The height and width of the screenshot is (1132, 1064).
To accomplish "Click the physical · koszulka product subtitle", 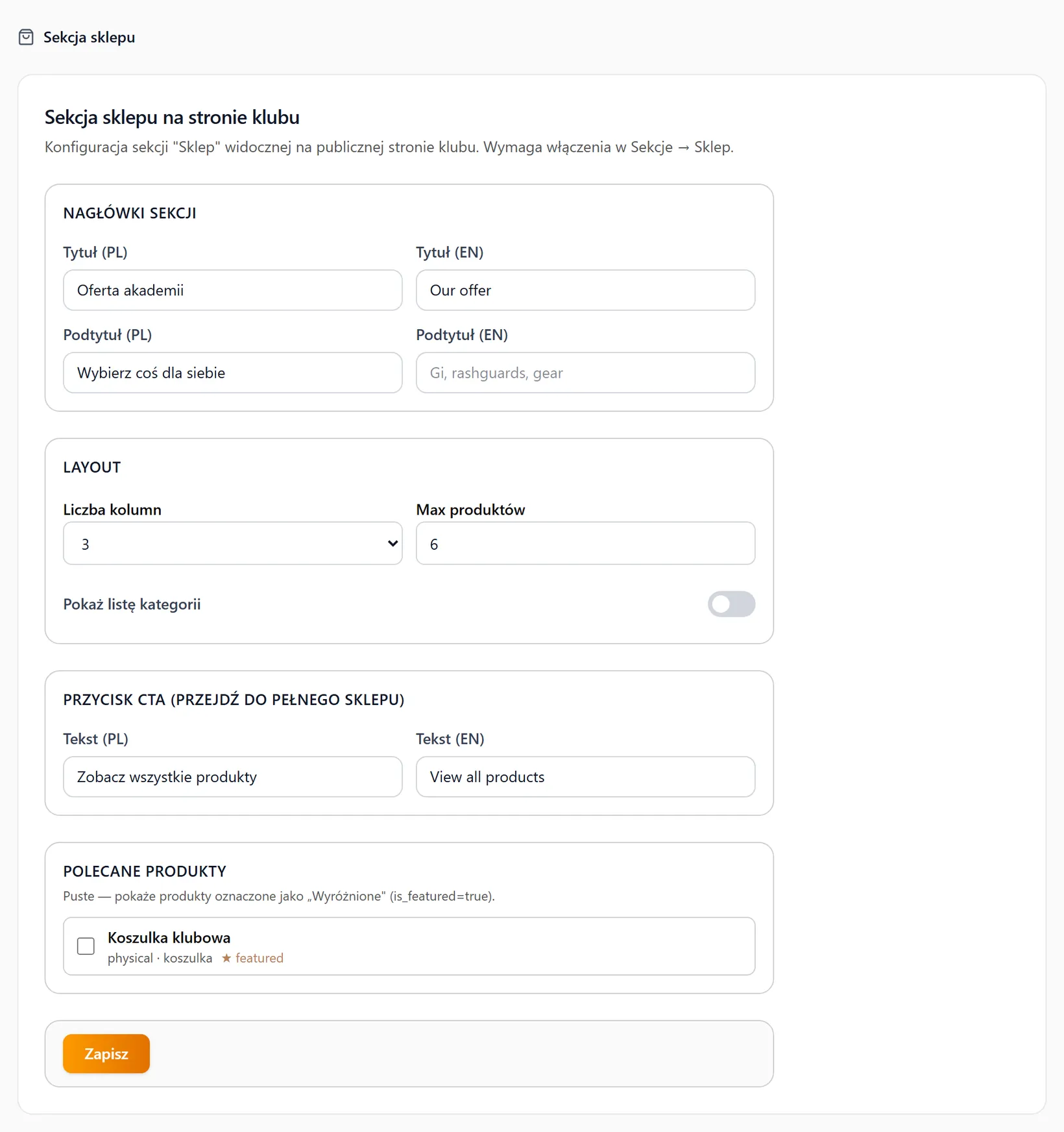I will click(x=160, y=958).
